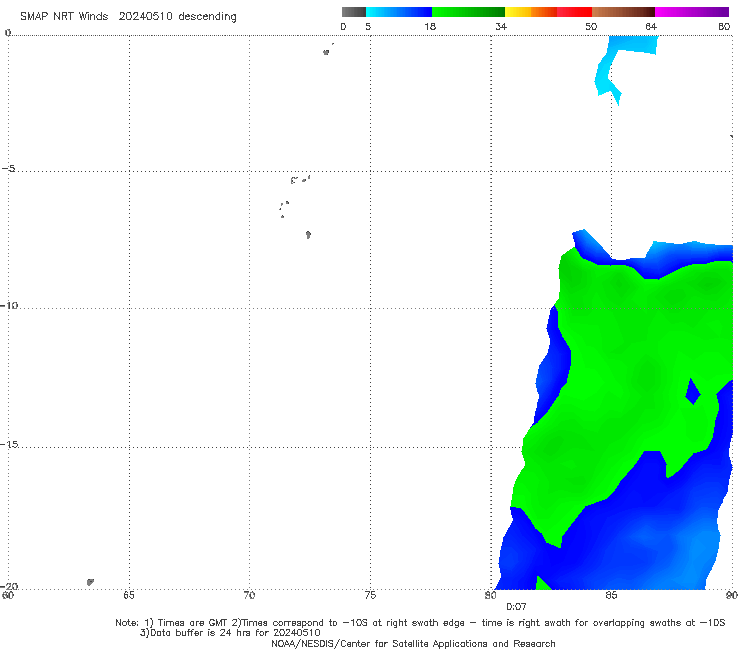This screenshot has width=740, height=650.
Task: Click the 'SMAP NRT Winds 20240510 descending' title
Action: point(128,17)
